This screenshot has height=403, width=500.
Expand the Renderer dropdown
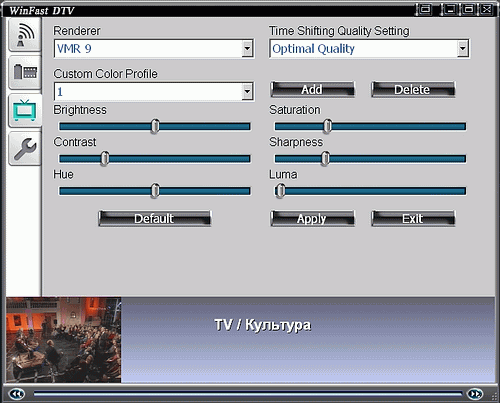(x=247, y=49)
